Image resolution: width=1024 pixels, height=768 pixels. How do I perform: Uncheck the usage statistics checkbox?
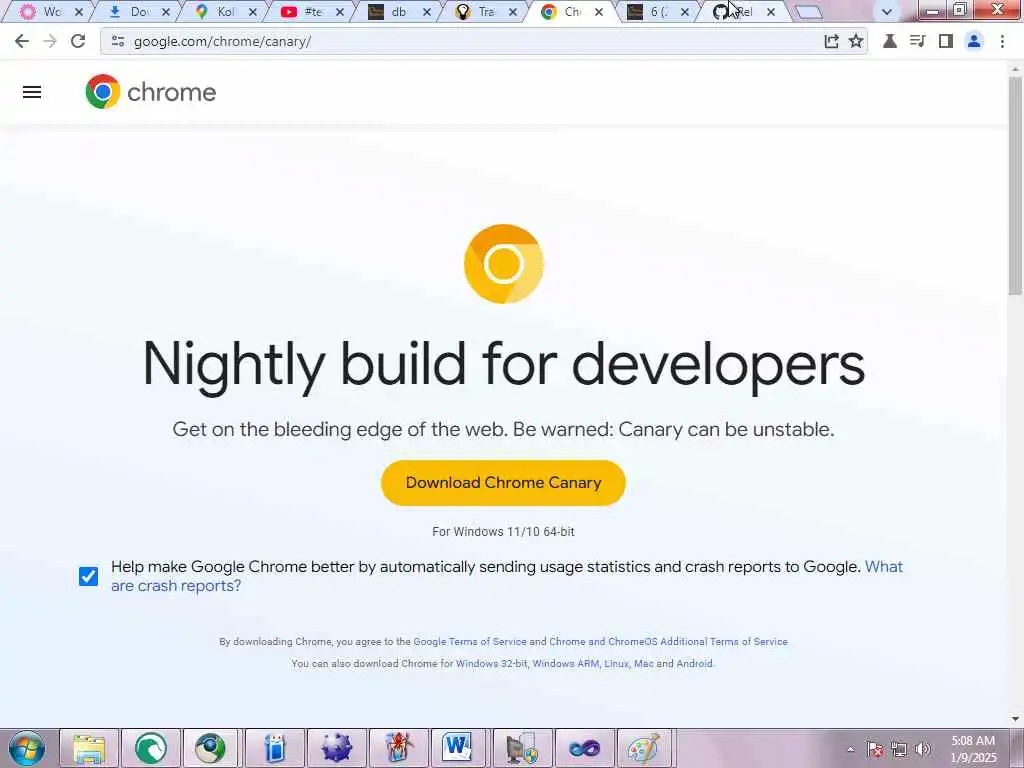(88, 576)
